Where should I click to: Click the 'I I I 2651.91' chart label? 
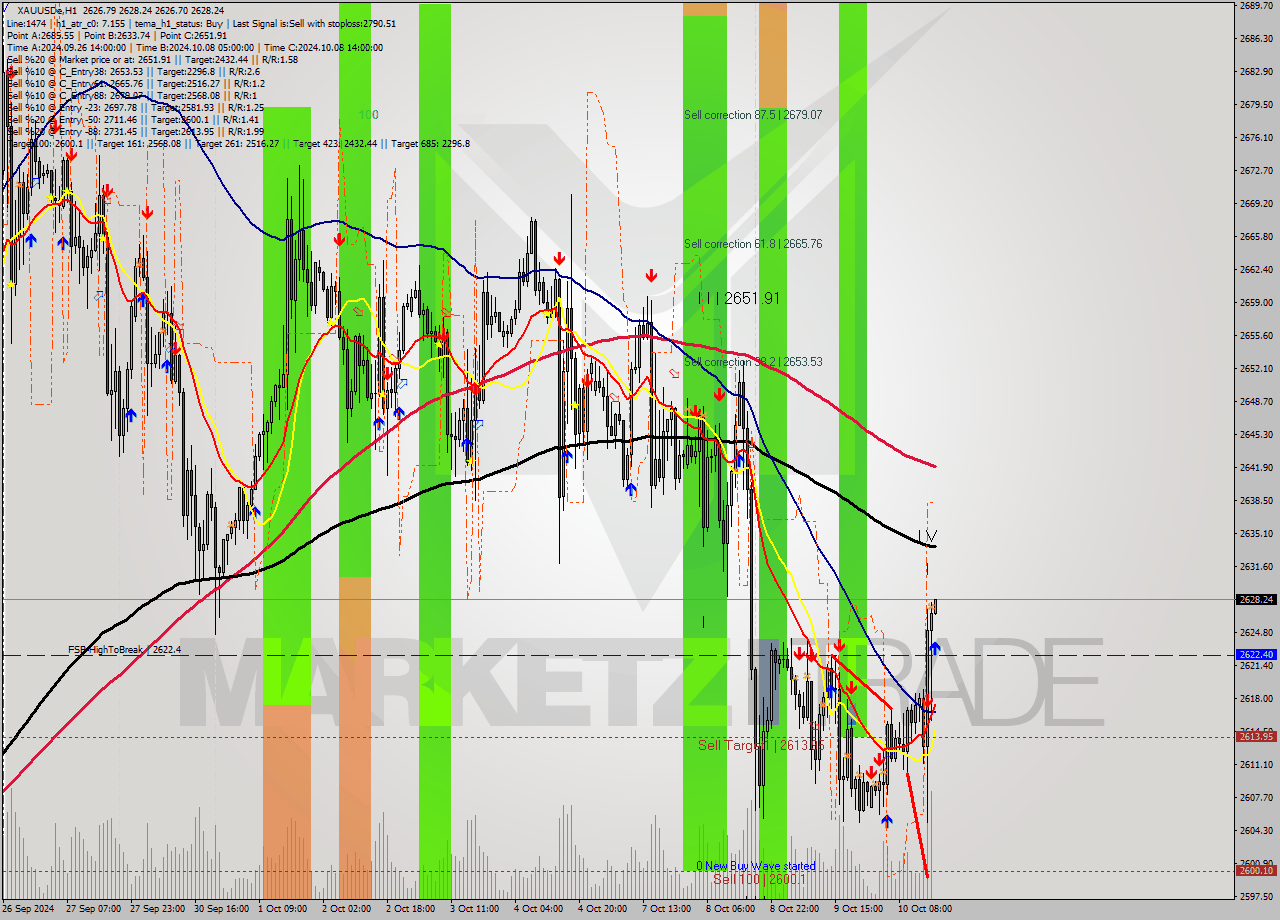tap(739, 298)
